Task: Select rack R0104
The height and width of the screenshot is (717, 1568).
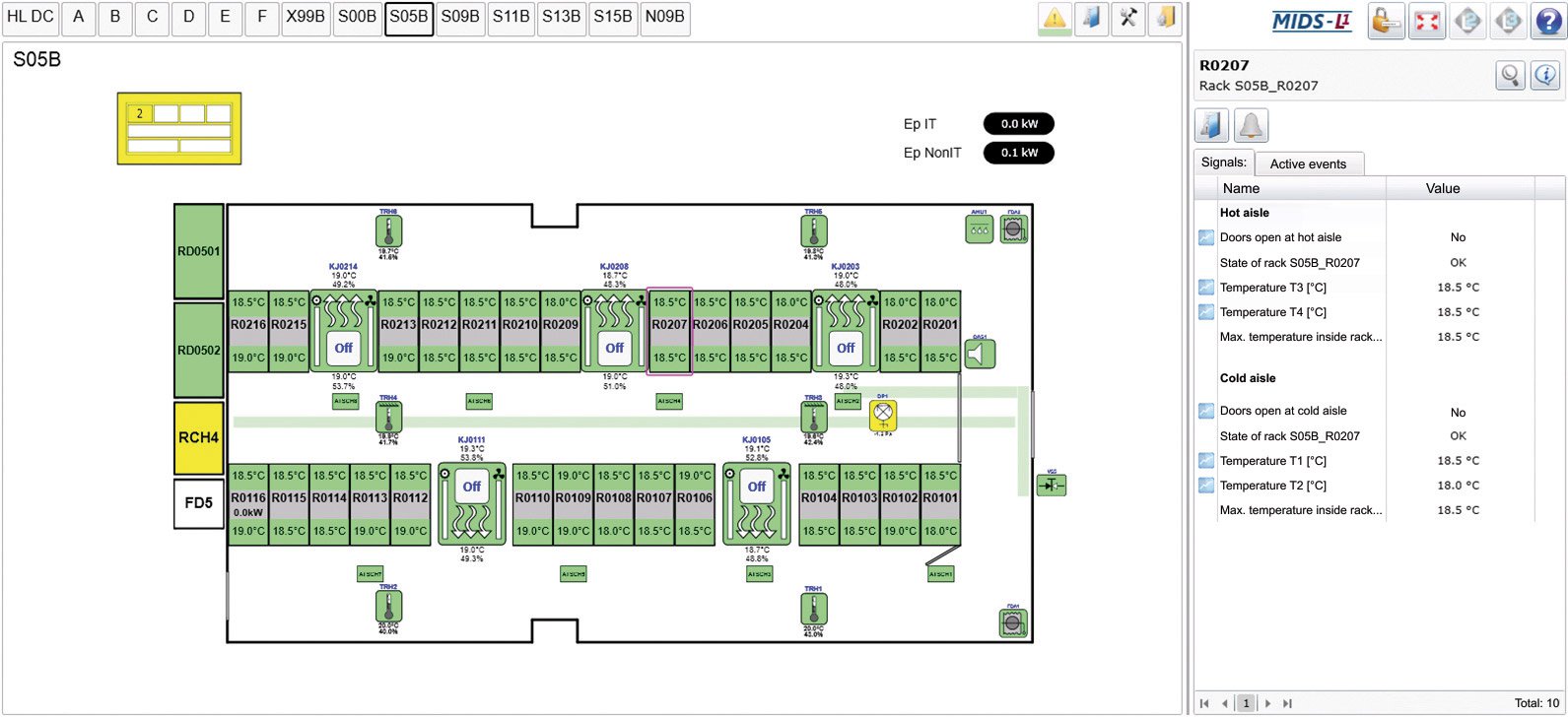Action: (x=819, y=503)
